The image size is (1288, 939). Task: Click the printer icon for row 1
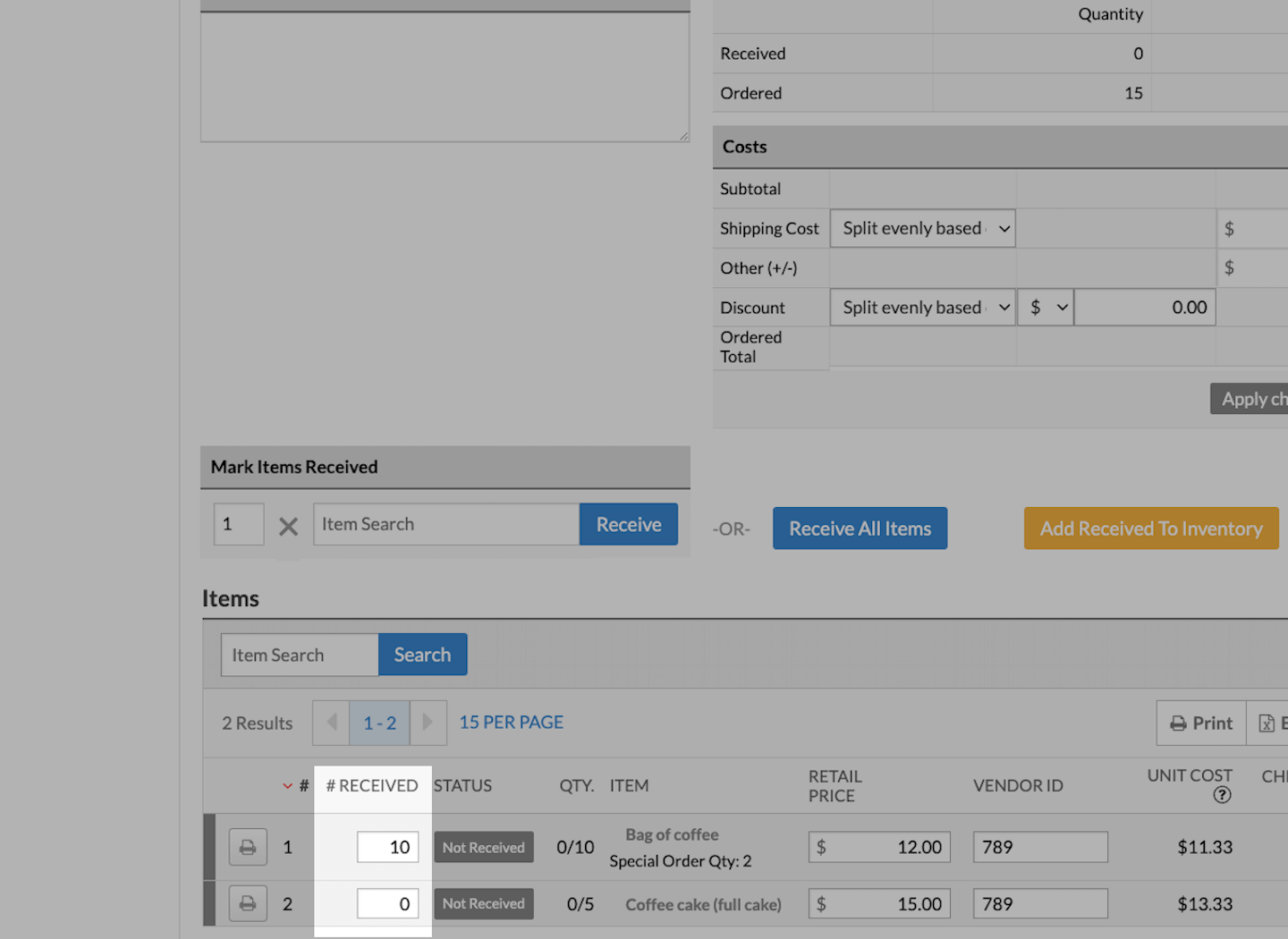tap(248, 847)
